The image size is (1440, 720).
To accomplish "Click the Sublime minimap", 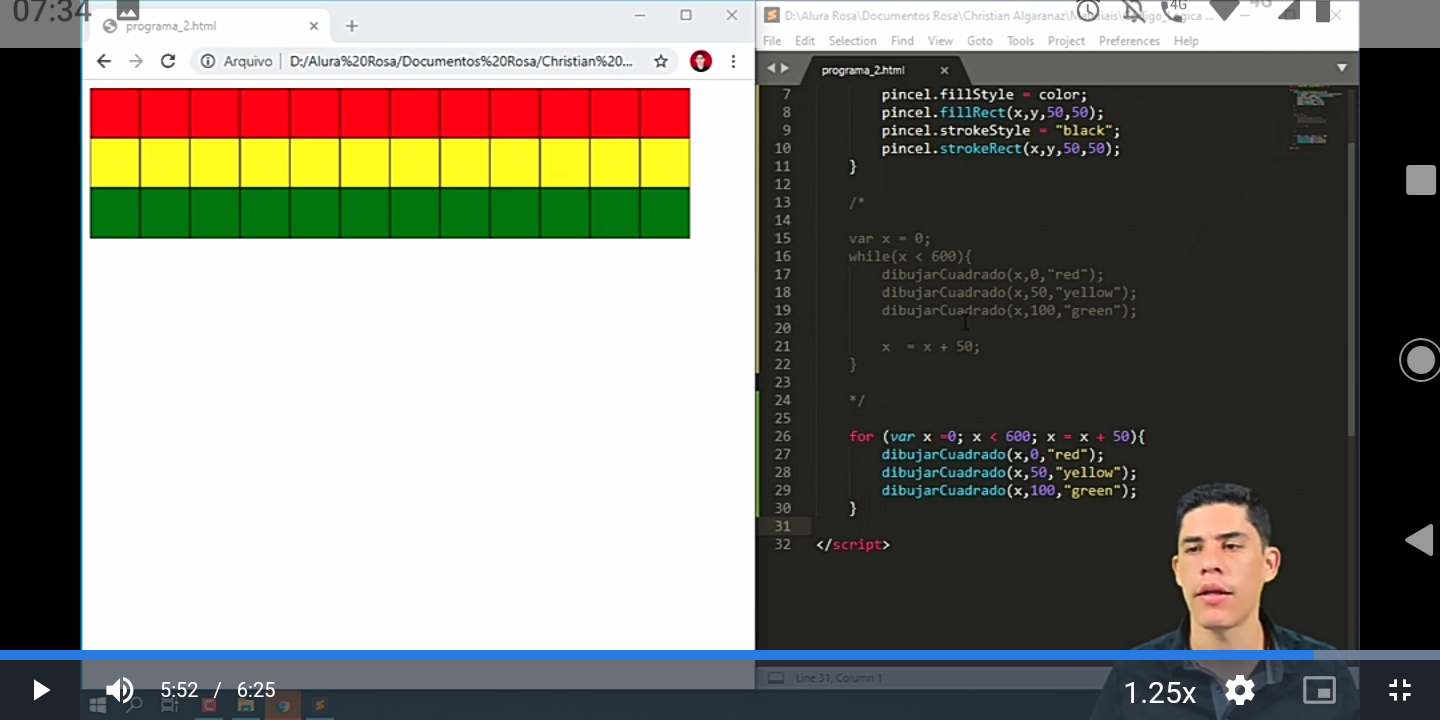I will pyautogui.click(x=1313, y=118).
